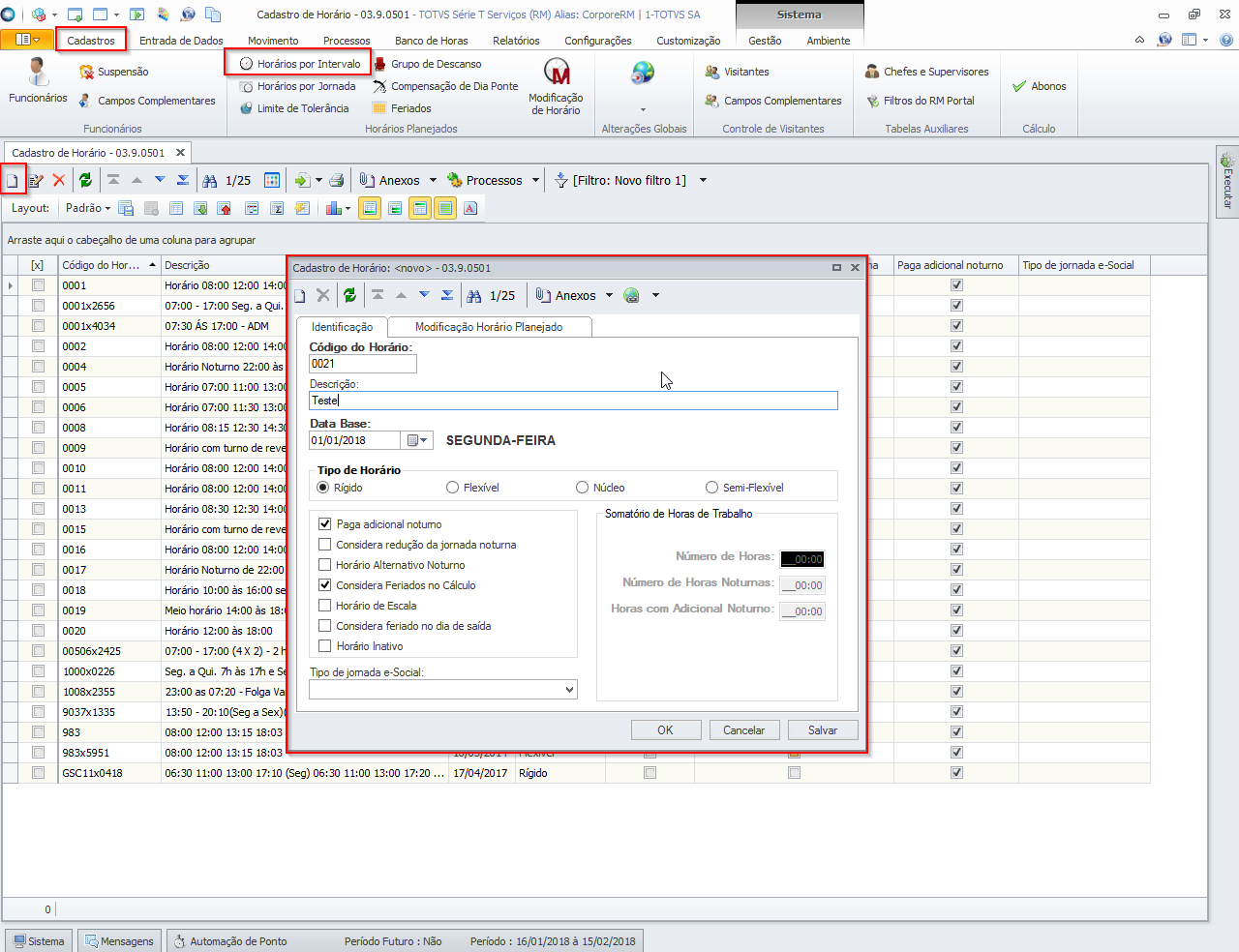Click Sistema button in status bar
1239x952 pixels.
pyautogui.click(x=39, y=941)
